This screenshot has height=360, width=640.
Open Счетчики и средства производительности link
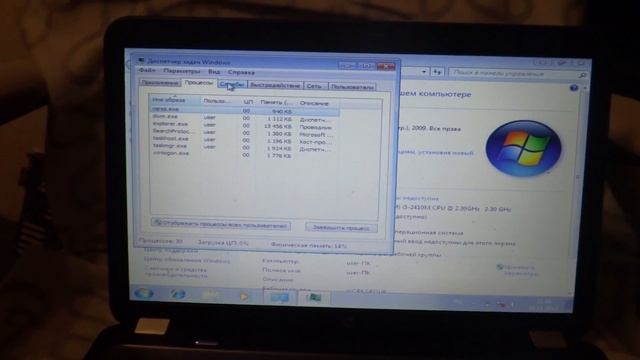[176, 272]
